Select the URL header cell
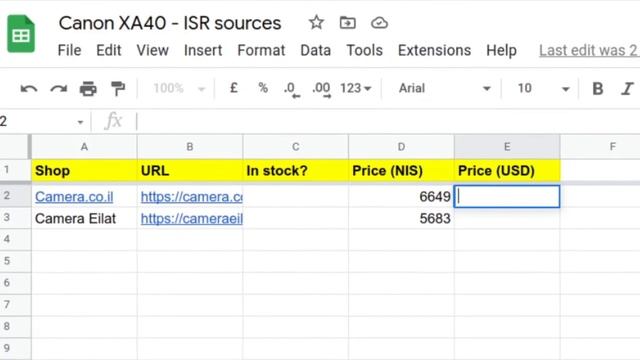Screen dimensions: 640x360 tap(190, 170)
